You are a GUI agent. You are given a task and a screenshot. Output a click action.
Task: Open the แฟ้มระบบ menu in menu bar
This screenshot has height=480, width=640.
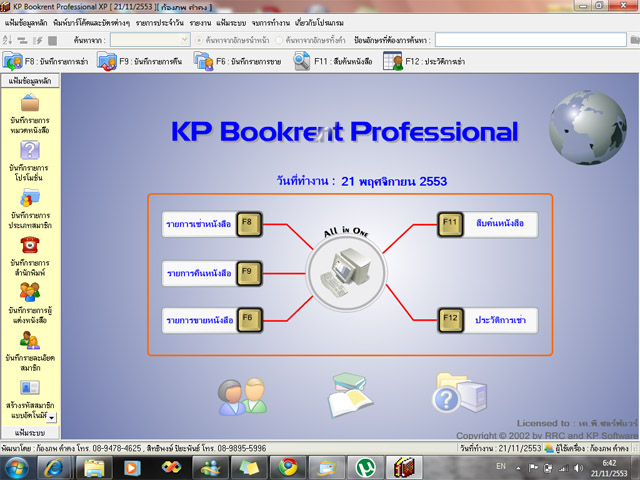coord(231,23)
